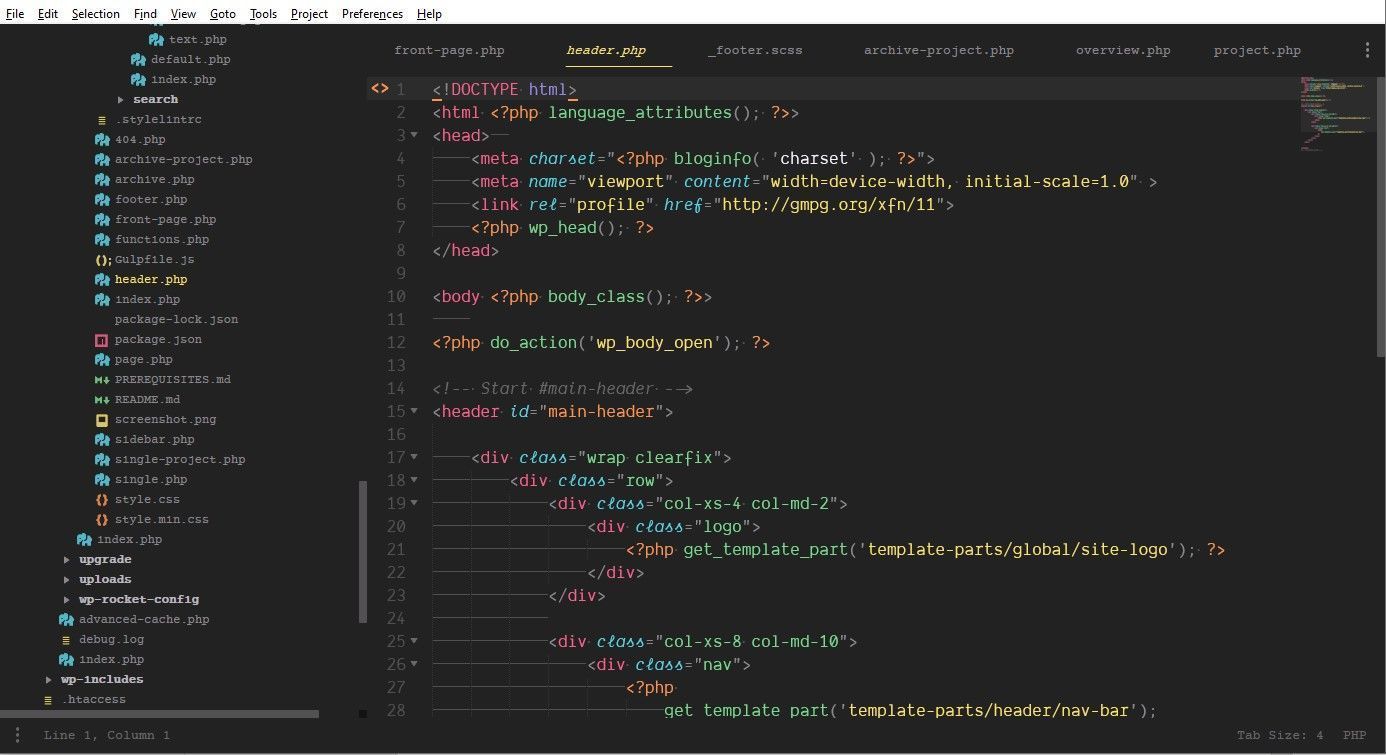Switch to the _footer.scss tab

tap(755, 50)
